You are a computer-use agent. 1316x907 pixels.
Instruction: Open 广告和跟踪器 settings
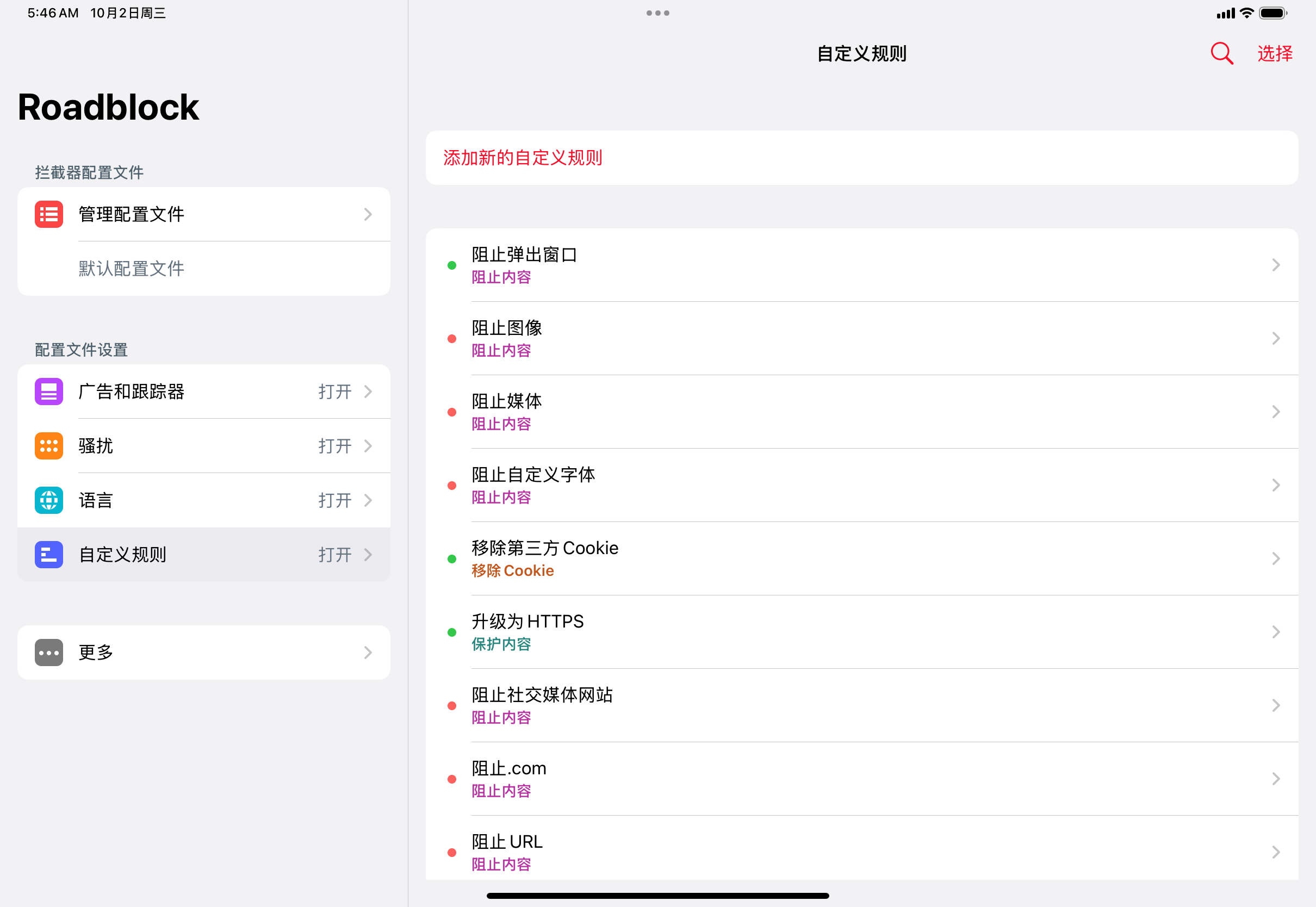[x=203, y=392]
